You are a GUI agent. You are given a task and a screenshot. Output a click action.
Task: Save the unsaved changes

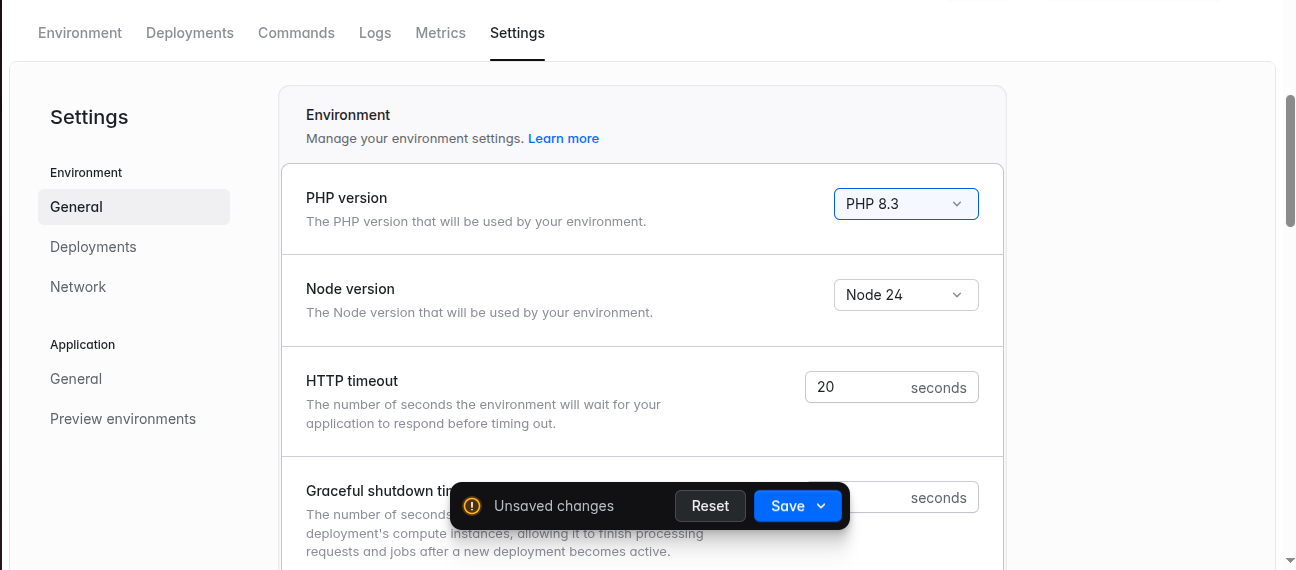click(x=788, y=506)
